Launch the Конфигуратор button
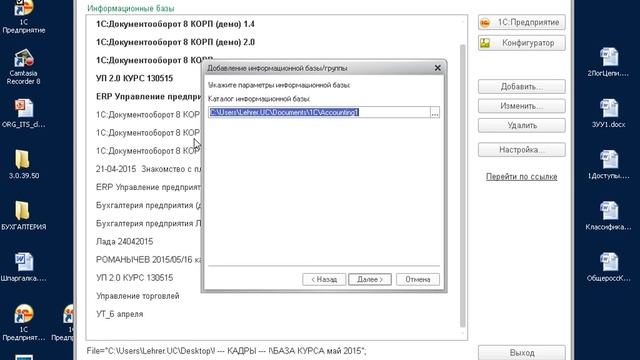640x360 pixels. 522,43
